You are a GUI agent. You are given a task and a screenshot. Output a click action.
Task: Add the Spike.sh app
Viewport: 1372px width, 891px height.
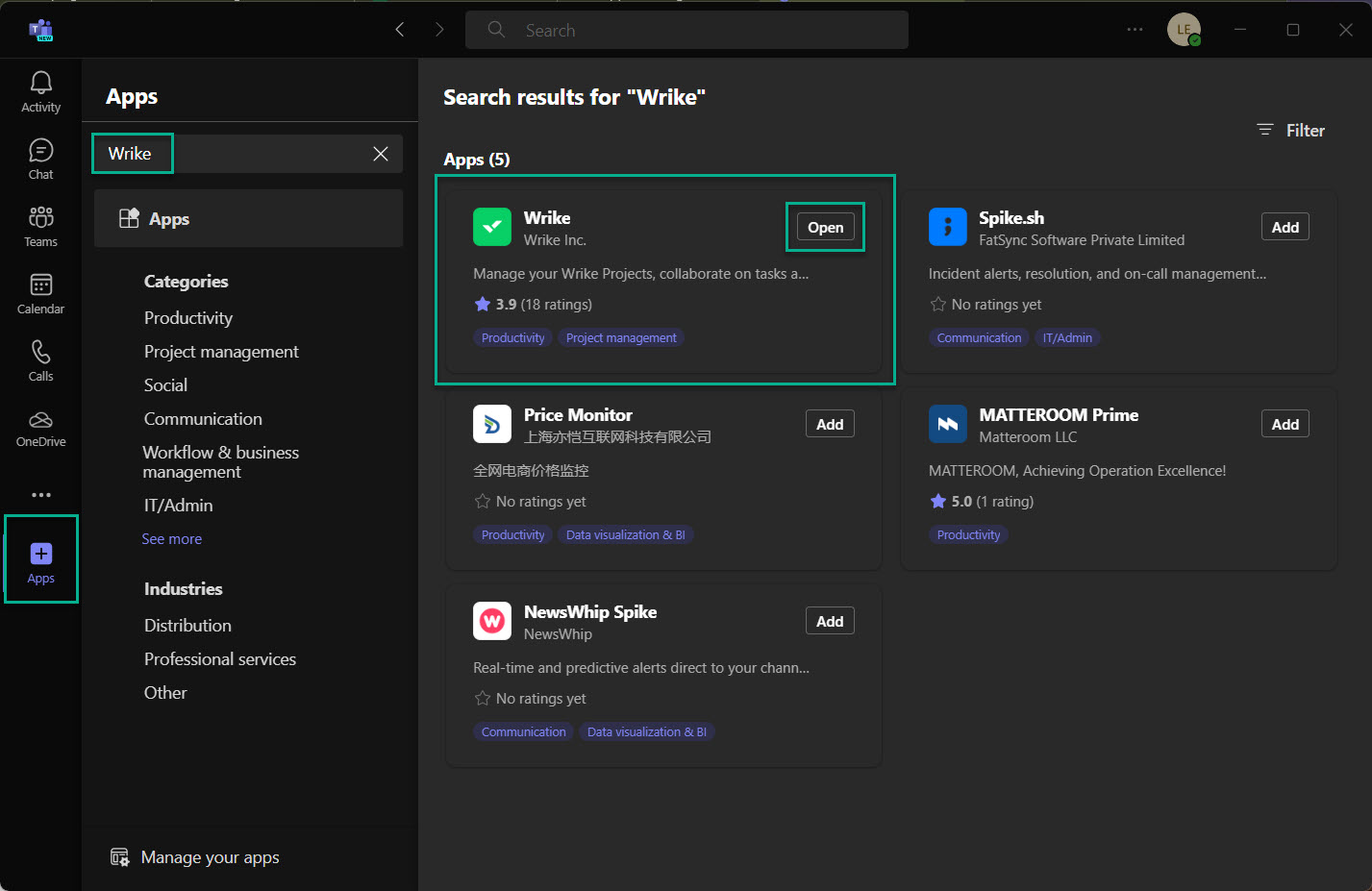click(x=1285, y=228)
